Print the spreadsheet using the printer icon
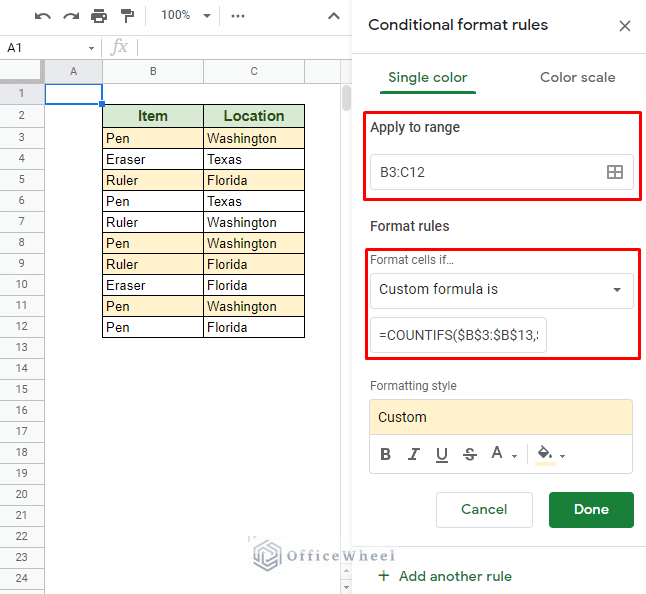This screenshot has height=594, width=646. [x=98, y=16]
